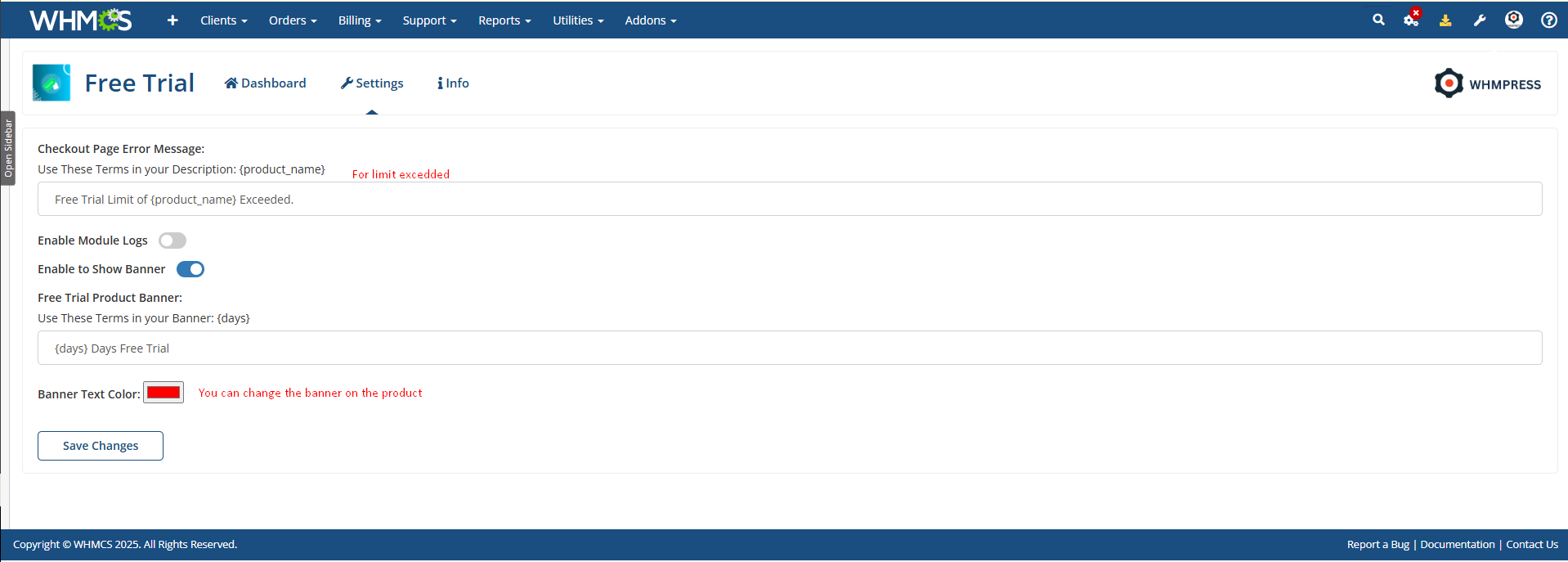
Task: Open the red Banner Text Color swatch
Action: coord(164,393)
